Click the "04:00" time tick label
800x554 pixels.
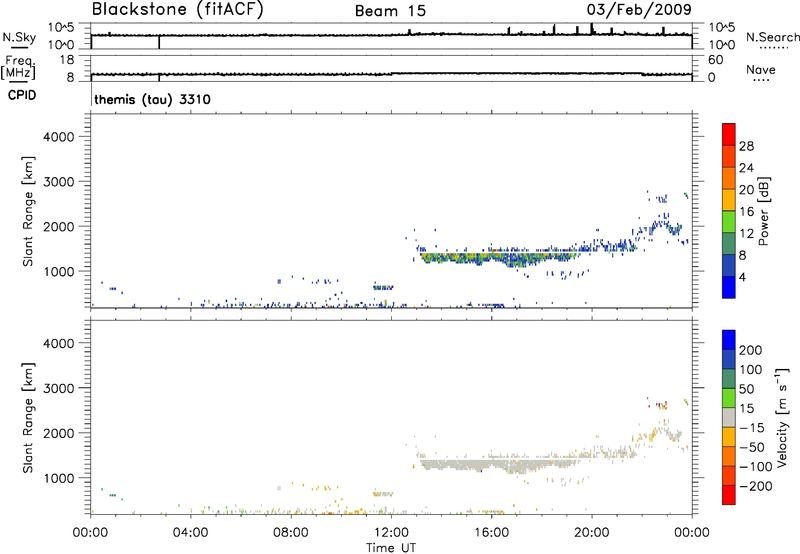[x=190, y=533]
